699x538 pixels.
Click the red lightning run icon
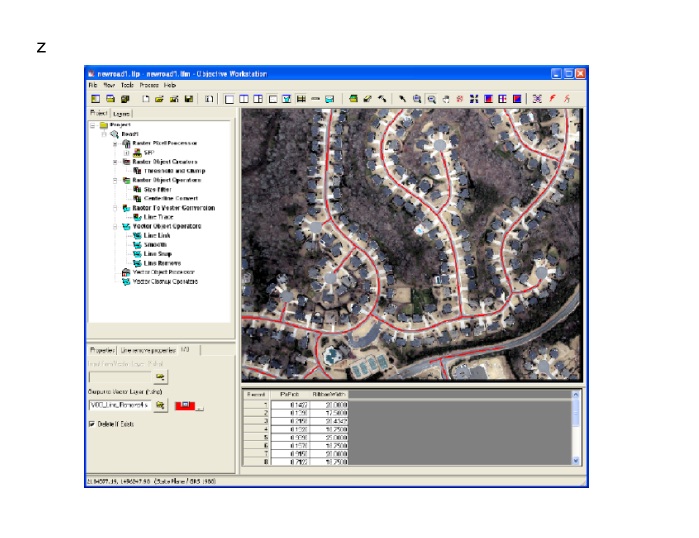(x=551, y=99)
